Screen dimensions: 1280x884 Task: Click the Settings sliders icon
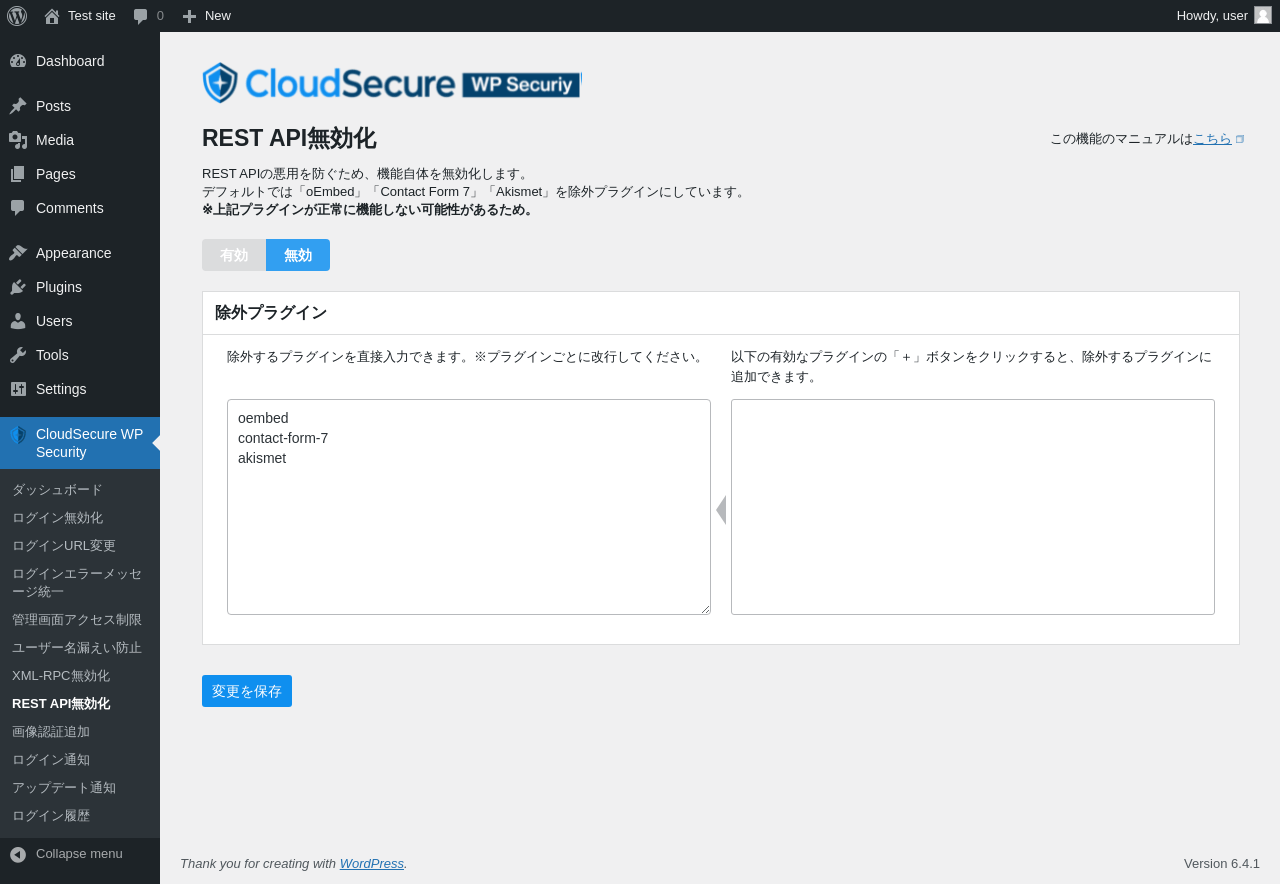click(18, 389)
